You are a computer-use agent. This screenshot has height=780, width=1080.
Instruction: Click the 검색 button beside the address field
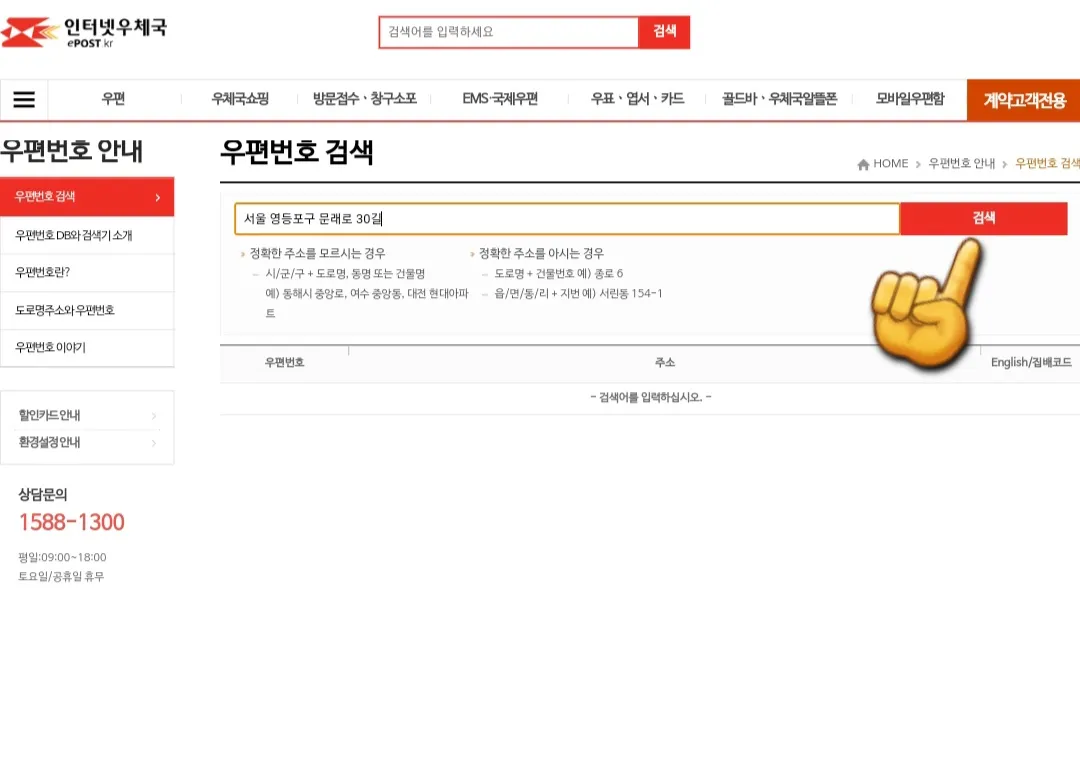point(983,218)
